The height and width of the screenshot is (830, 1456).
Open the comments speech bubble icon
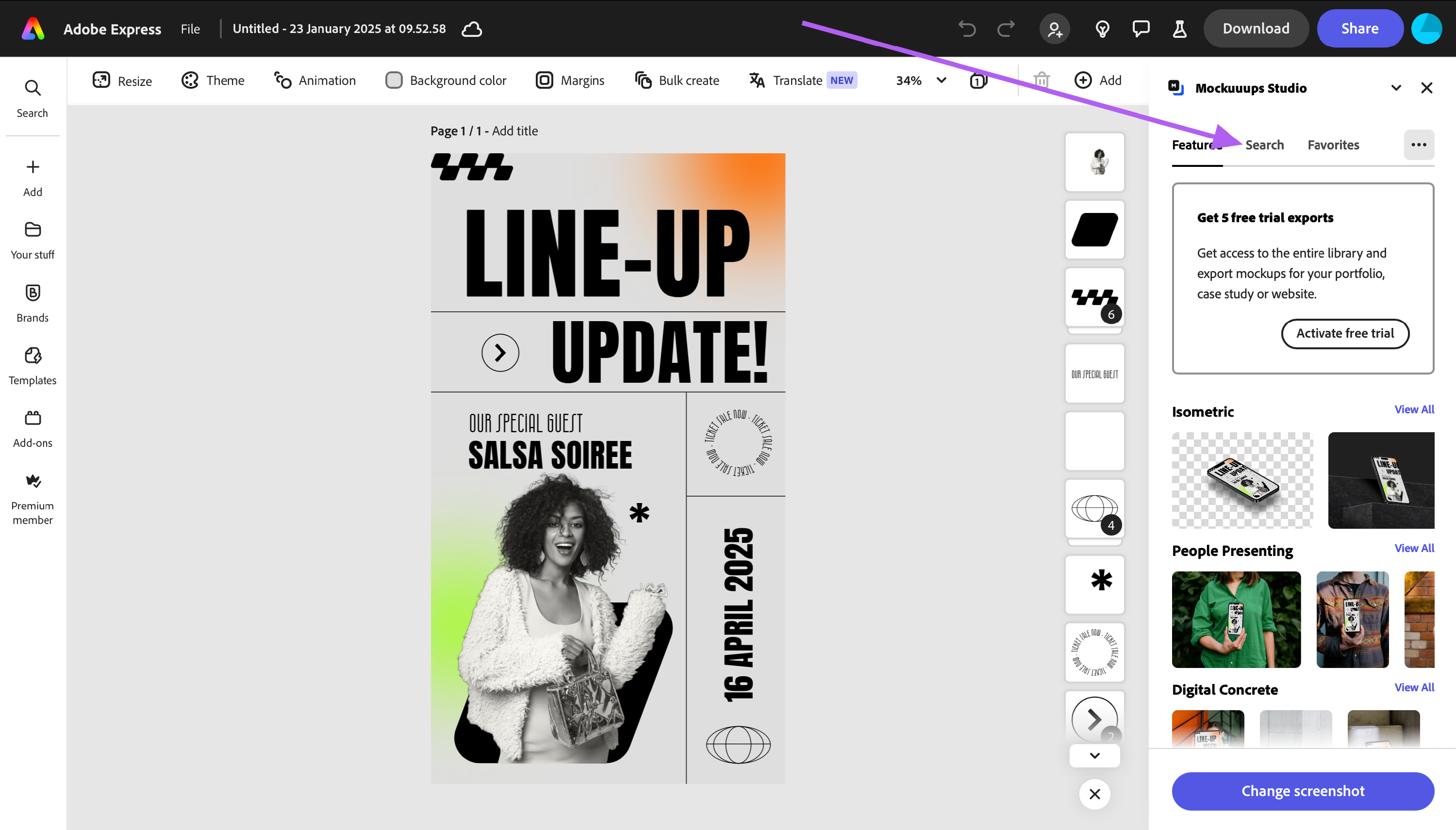(x=1141, y=29)
